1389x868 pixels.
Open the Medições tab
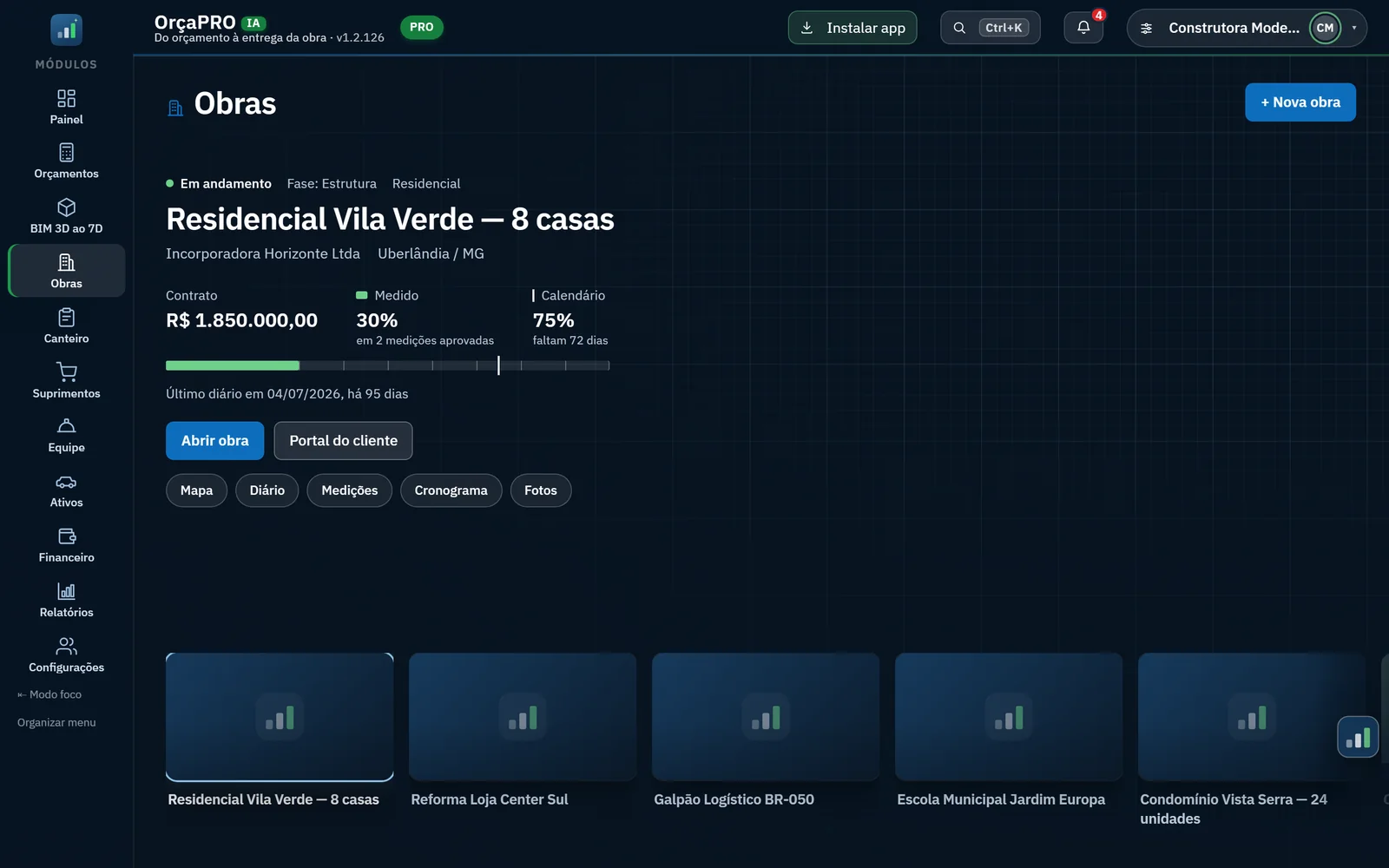(350, 490)
